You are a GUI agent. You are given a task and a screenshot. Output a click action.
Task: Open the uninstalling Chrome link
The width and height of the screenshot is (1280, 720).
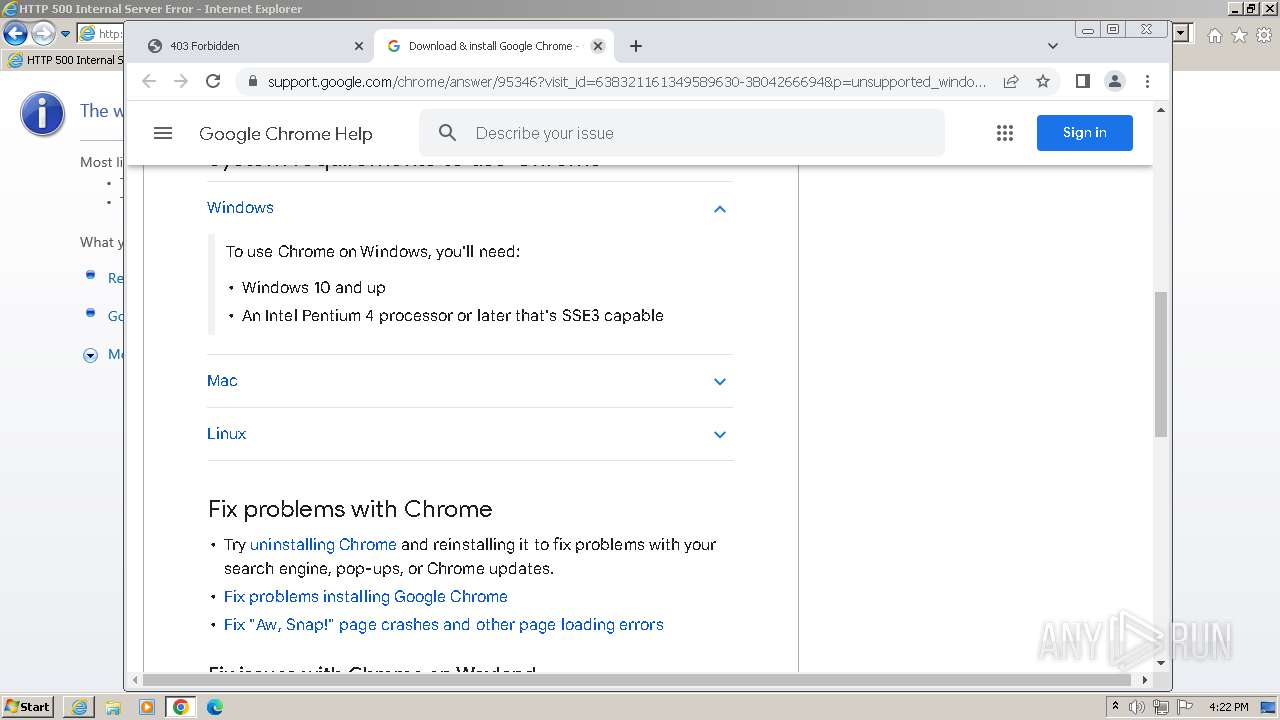[x=323, y=545]
